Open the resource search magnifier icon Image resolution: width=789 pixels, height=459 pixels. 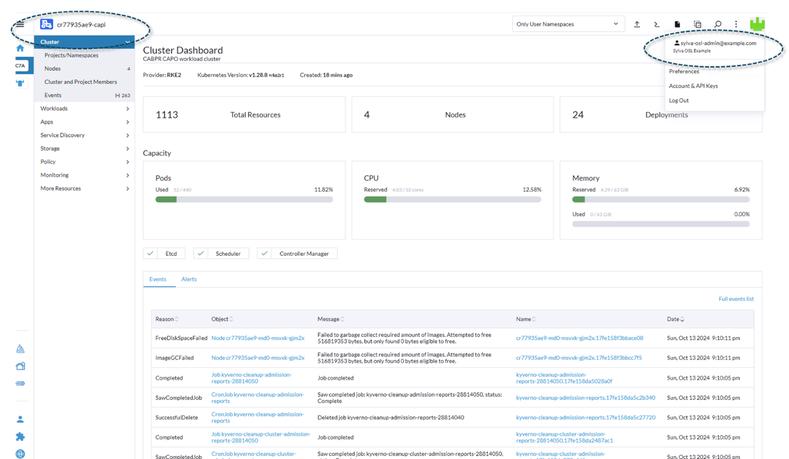click(717, 24)
